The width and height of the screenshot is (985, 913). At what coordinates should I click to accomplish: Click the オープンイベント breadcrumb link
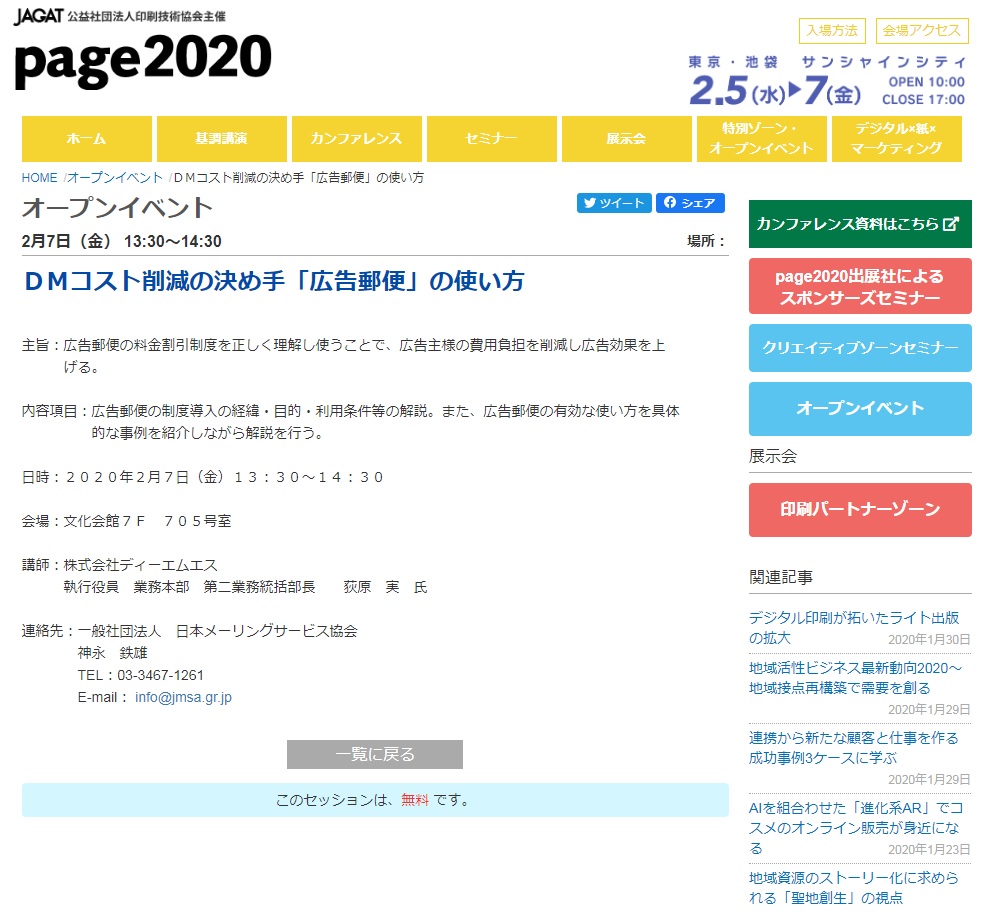pyautogui.click(x=115, y=178)
